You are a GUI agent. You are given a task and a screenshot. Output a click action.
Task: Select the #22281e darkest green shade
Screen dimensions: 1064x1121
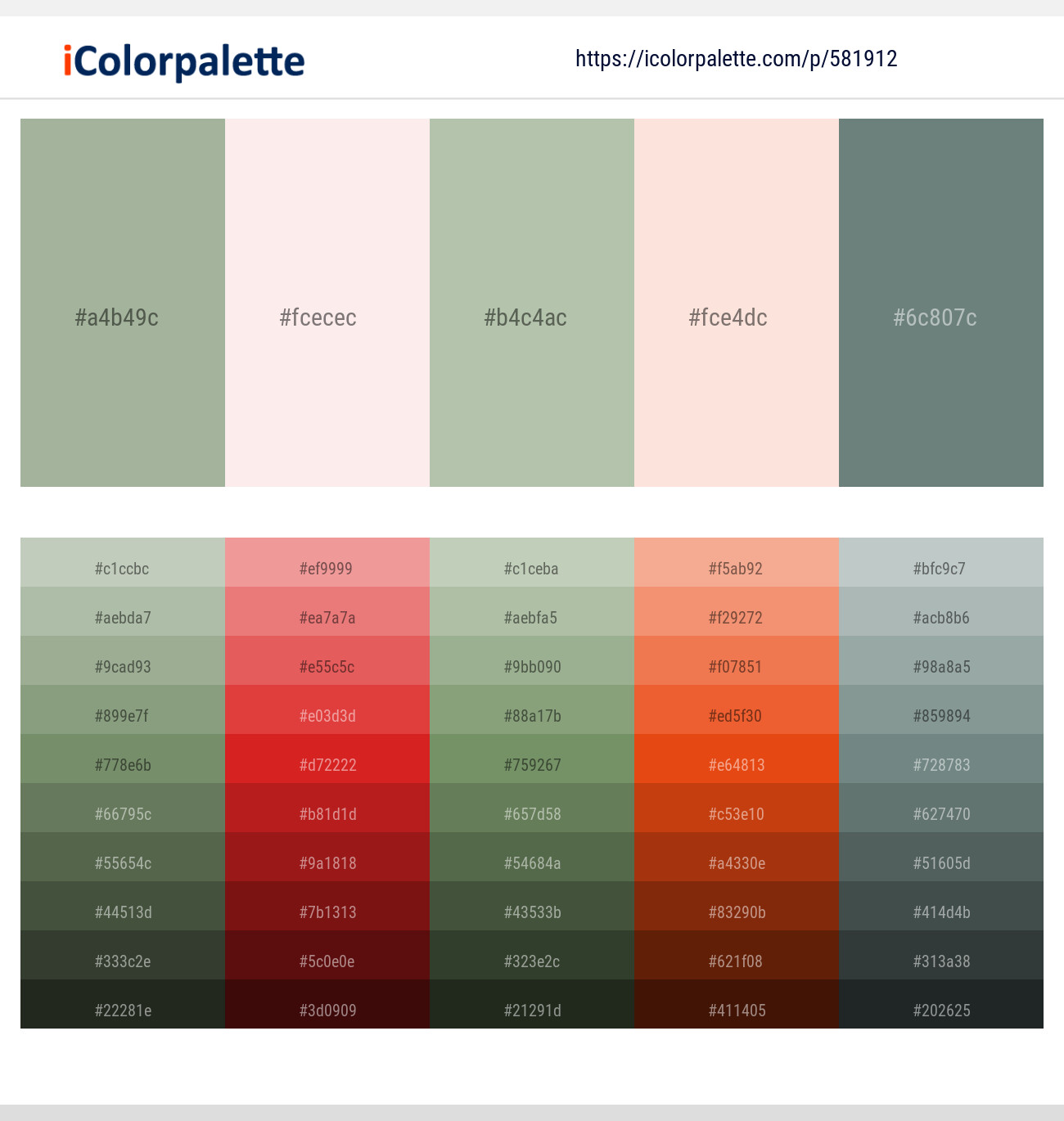coord(122,1010)
